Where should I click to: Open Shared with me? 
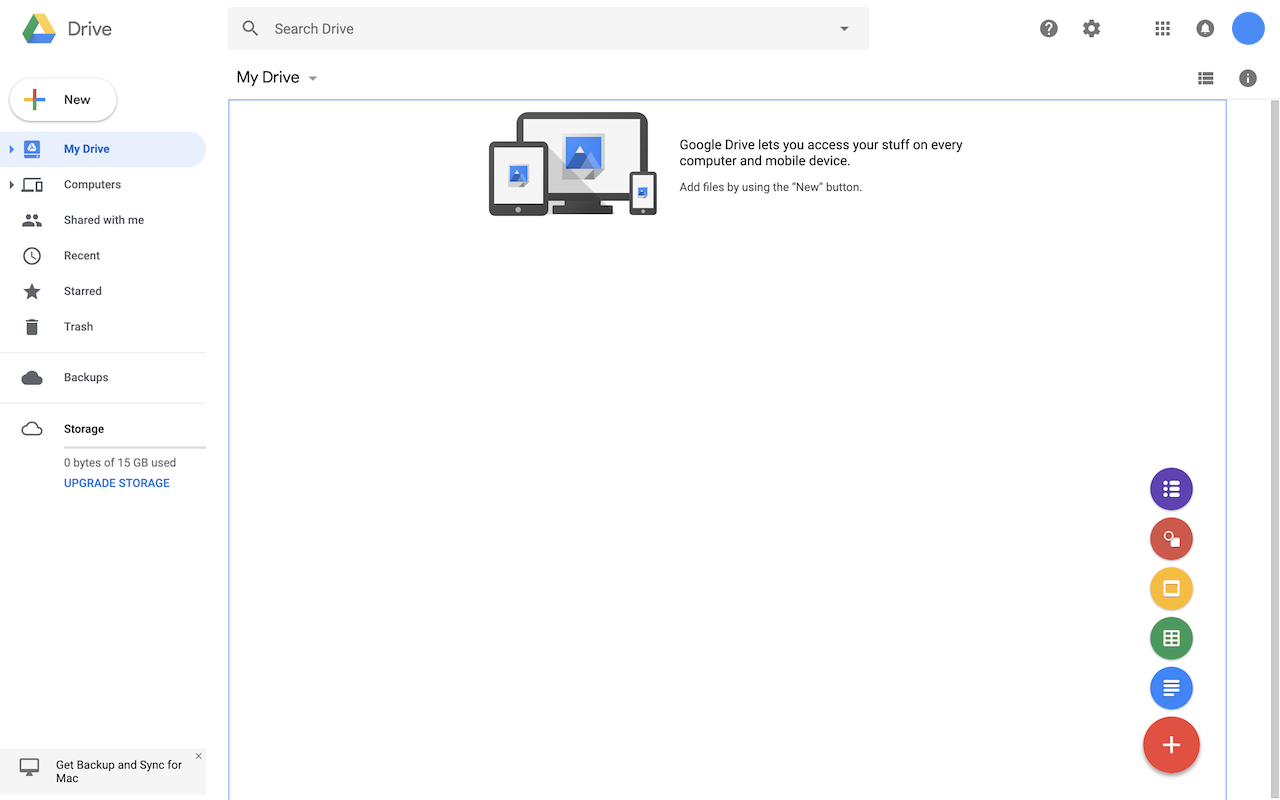[103, 220]
